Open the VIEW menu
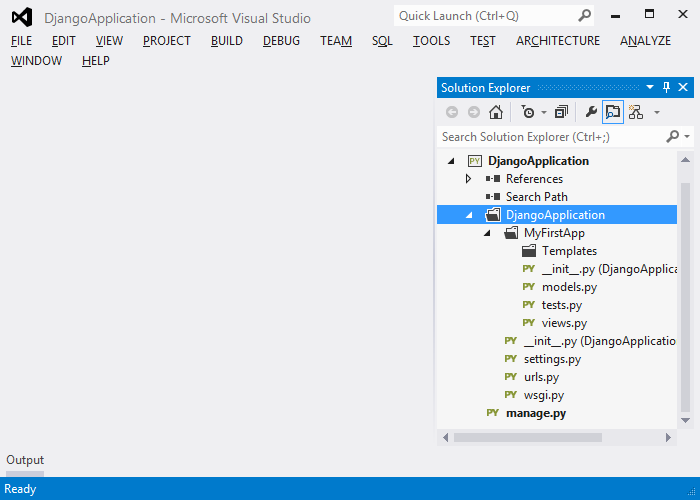Image resolution: width=700 pixels, height=500 pixels. (109, 41)
